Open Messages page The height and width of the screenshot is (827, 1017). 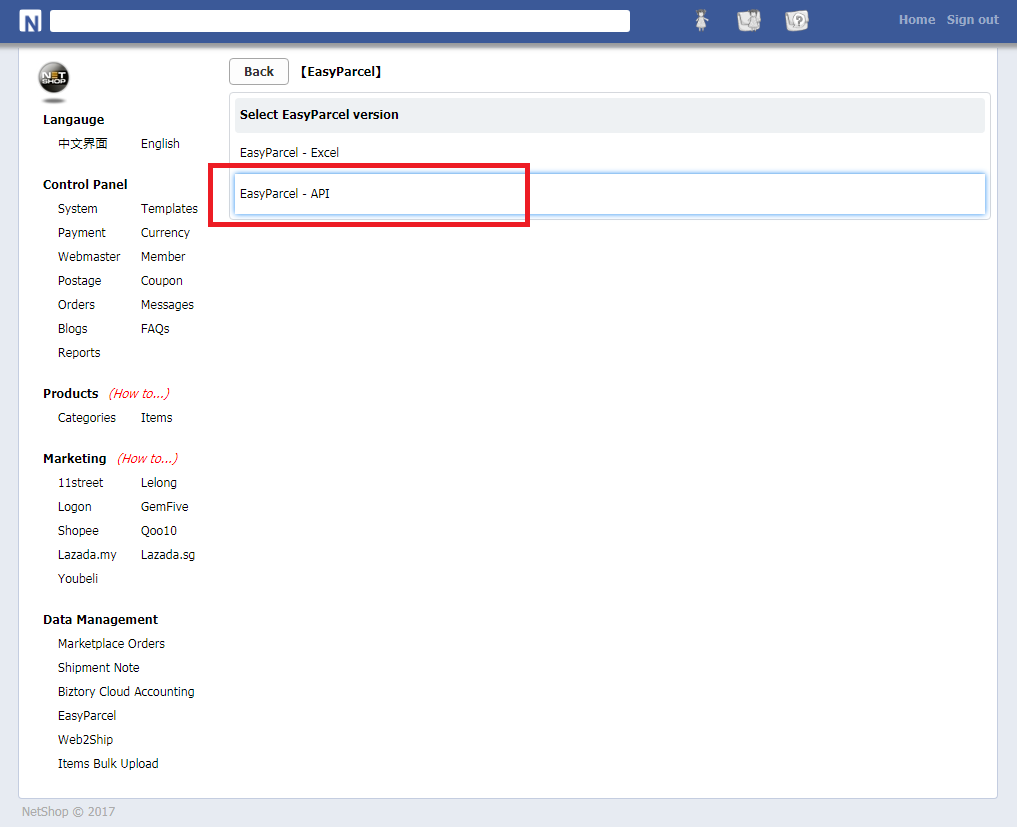click(x=167, y=304)
